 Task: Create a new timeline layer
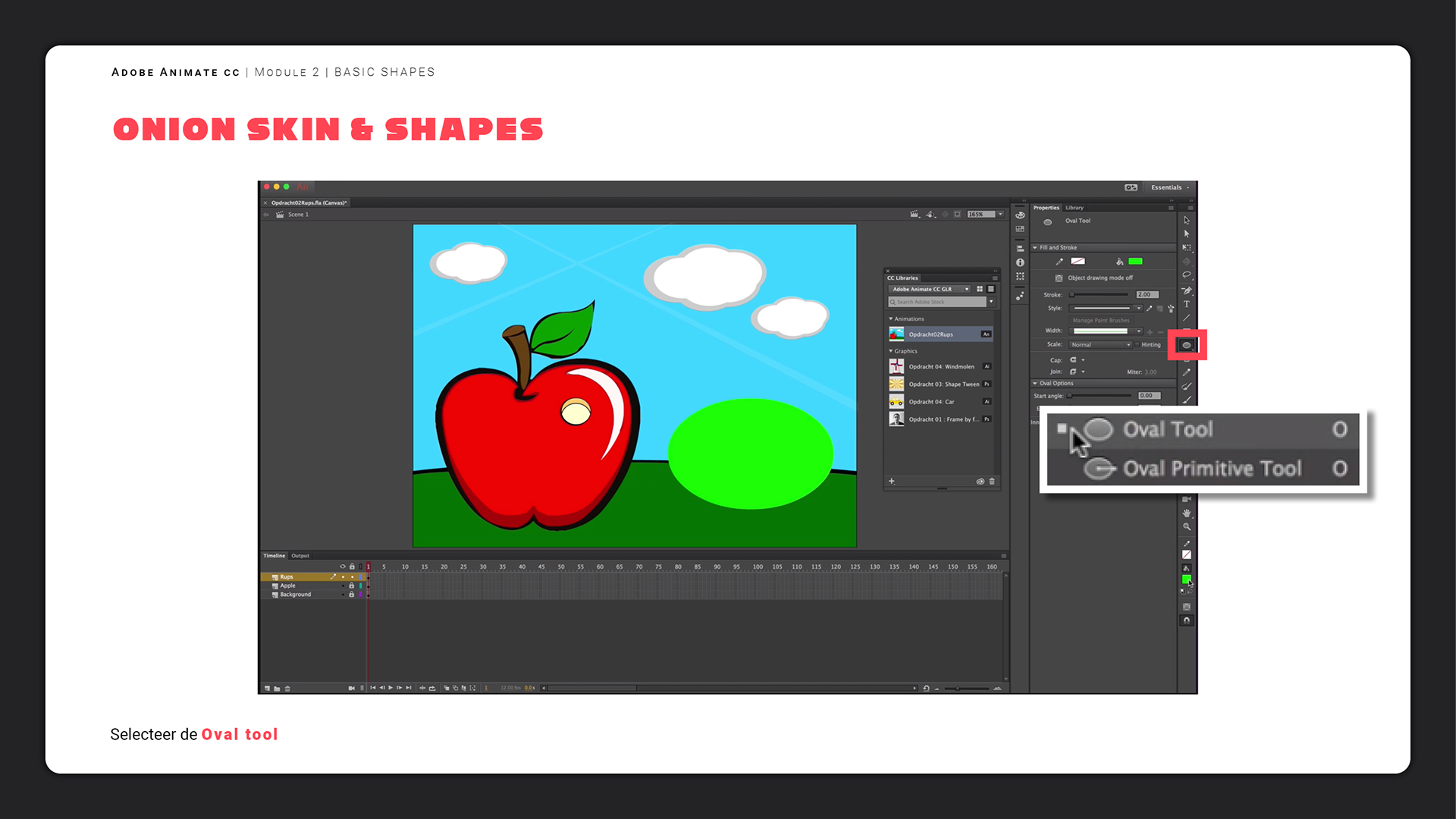pos(267,689)
